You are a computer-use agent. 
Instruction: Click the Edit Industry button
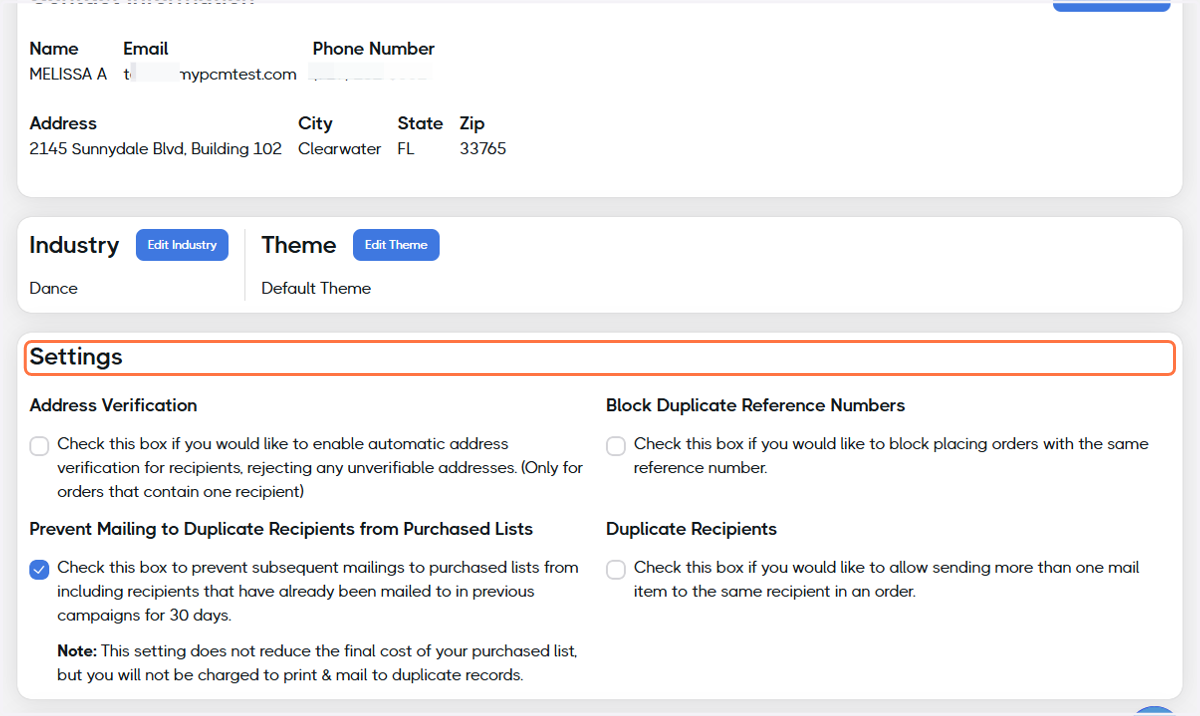[182, 245]
